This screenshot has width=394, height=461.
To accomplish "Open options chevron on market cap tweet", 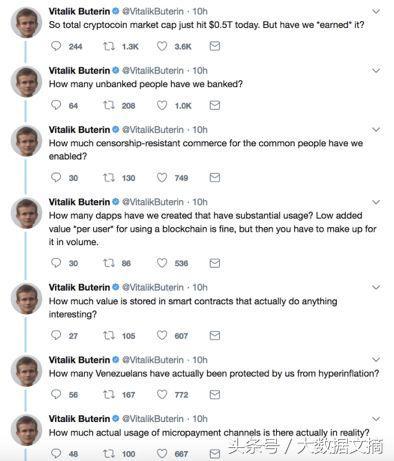I will (x=376, y=11).
